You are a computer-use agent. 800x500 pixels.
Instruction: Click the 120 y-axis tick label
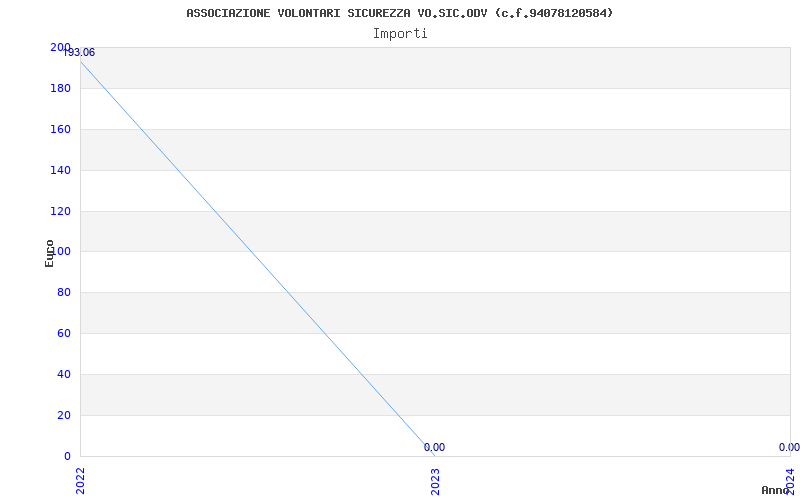60,211
